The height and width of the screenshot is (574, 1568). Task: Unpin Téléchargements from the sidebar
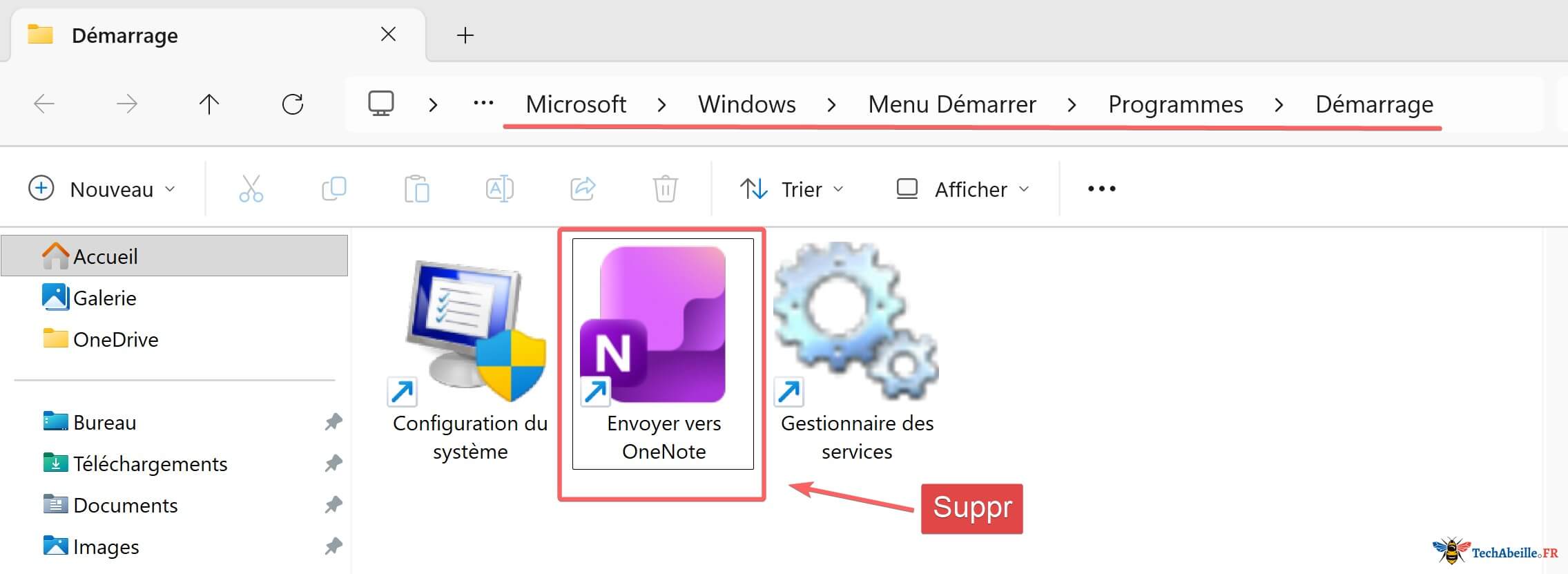coord(333,463)
